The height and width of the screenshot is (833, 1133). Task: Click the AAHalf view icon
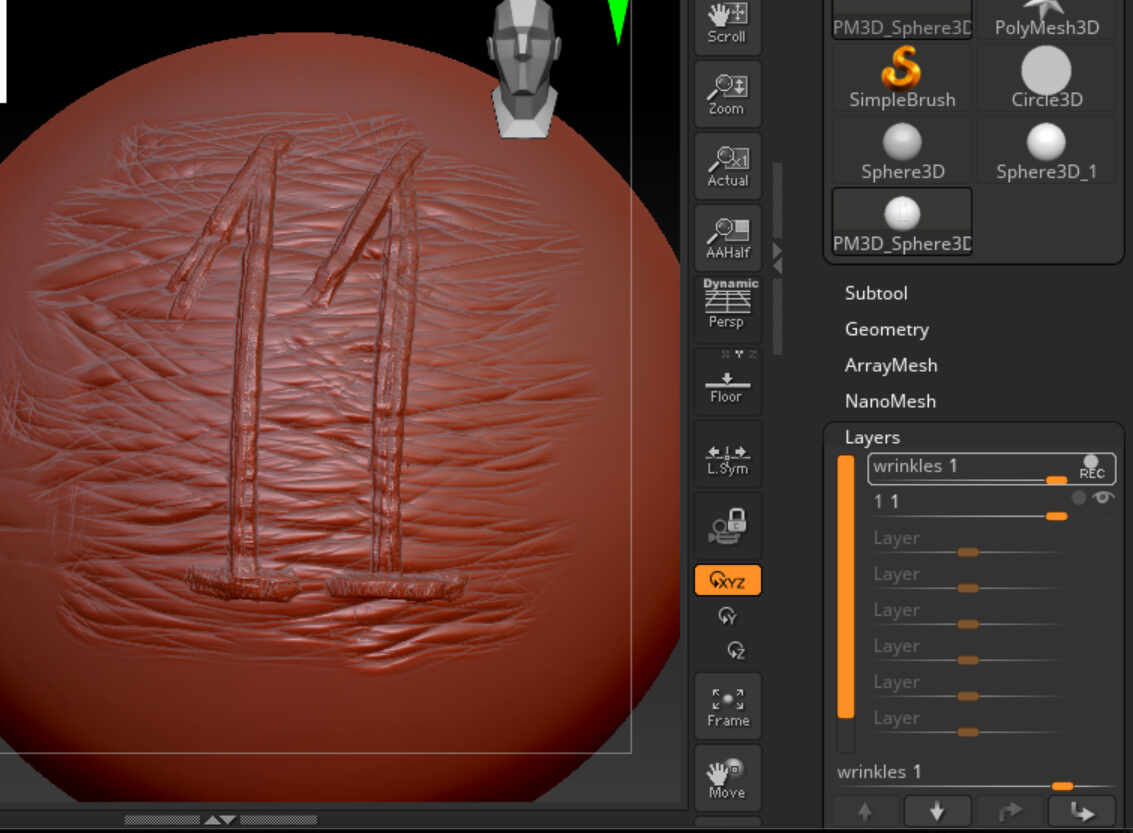click(727, 239)
